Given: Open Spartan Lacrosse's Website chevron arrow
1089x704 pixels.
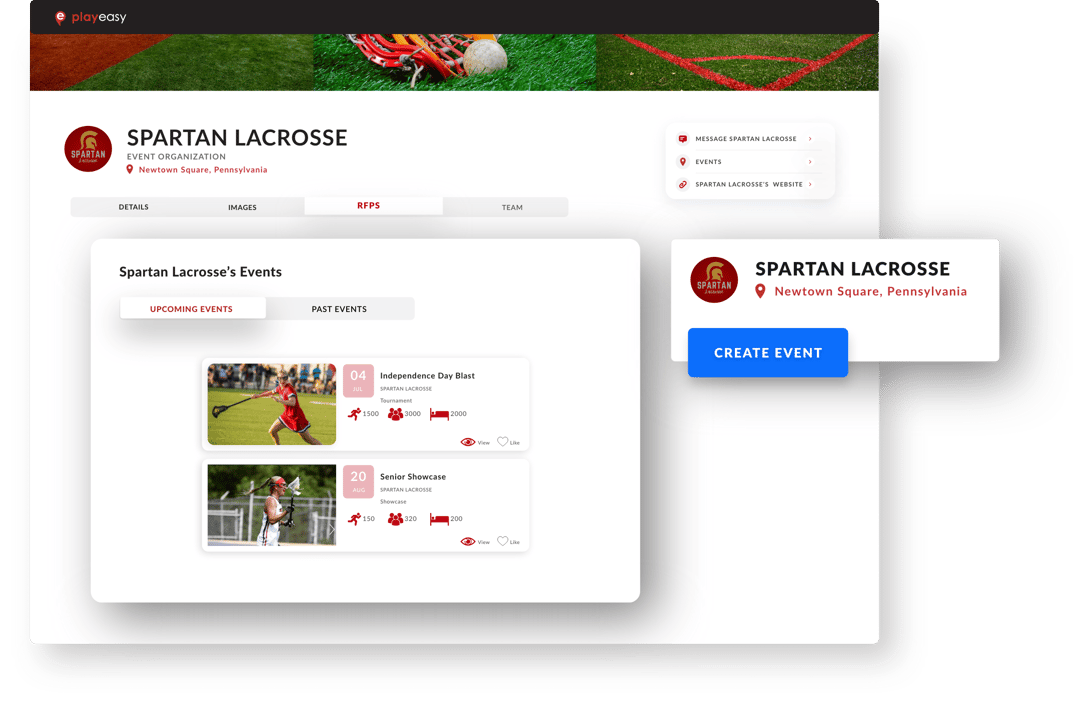Looking at the screenshot, I should pyautogui.click(x=810, y=185).
